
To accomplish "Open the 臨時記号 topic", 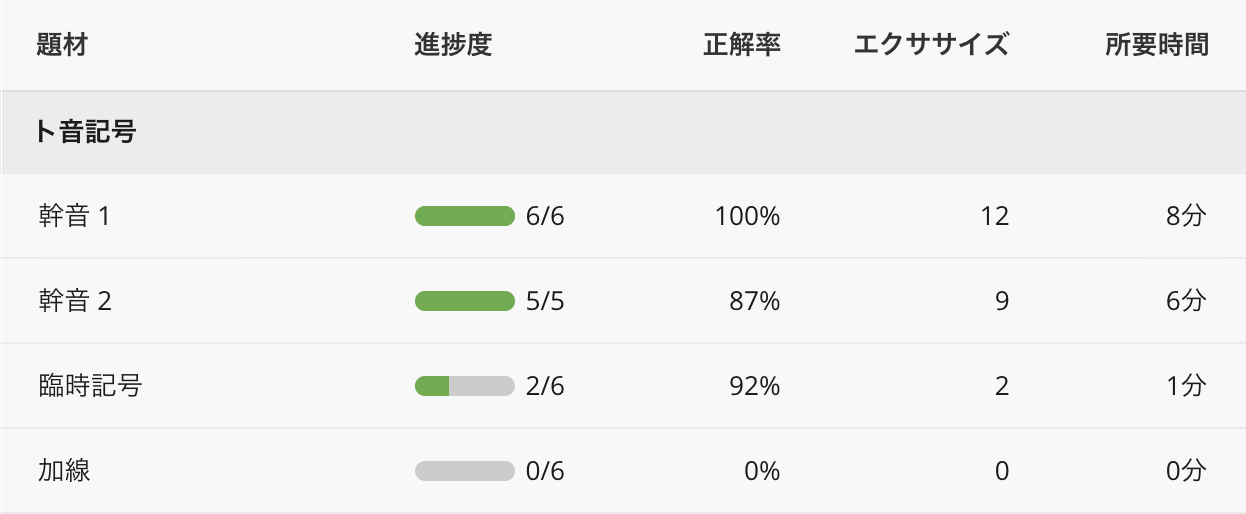I will click(x=89, y=386).
